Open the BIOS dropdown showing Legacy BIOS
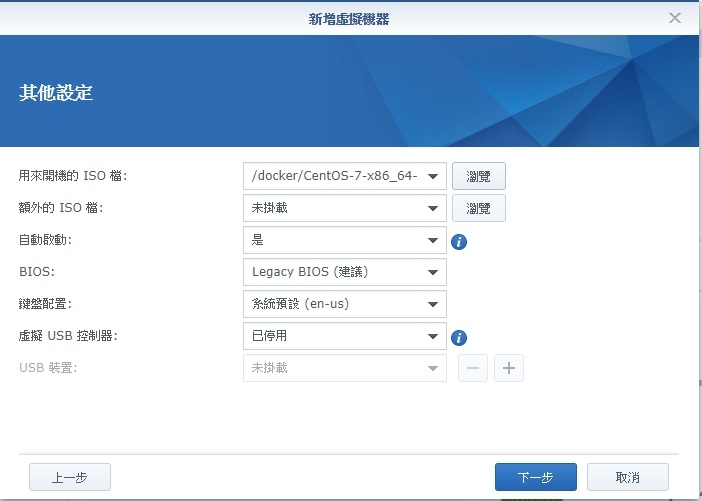Screen dimensions: 702x501 [345, 272]
